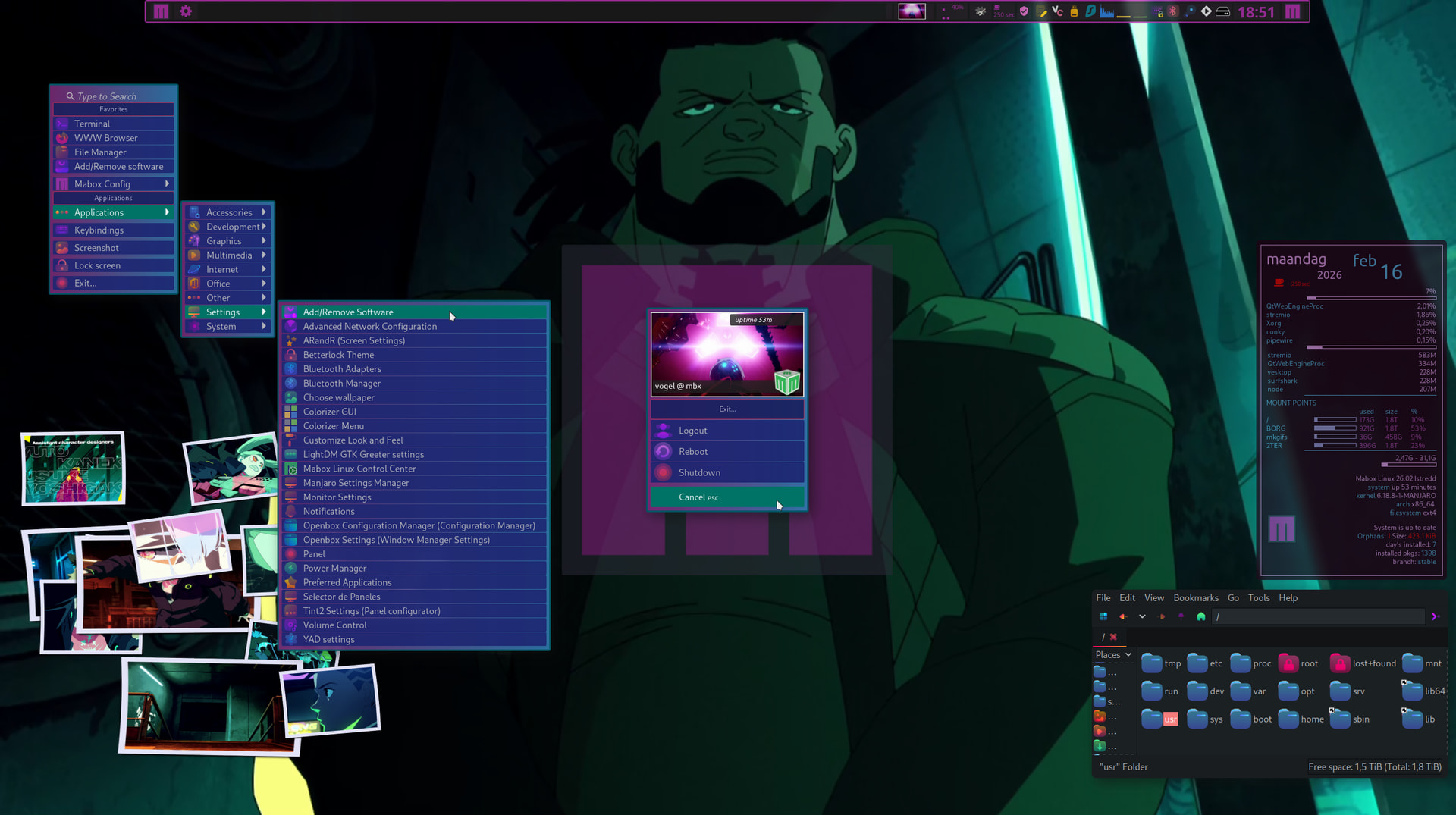Click Shutdown in the exit dialog
This screenshot has width=1456, height=815.
click(x=698, y=472)
